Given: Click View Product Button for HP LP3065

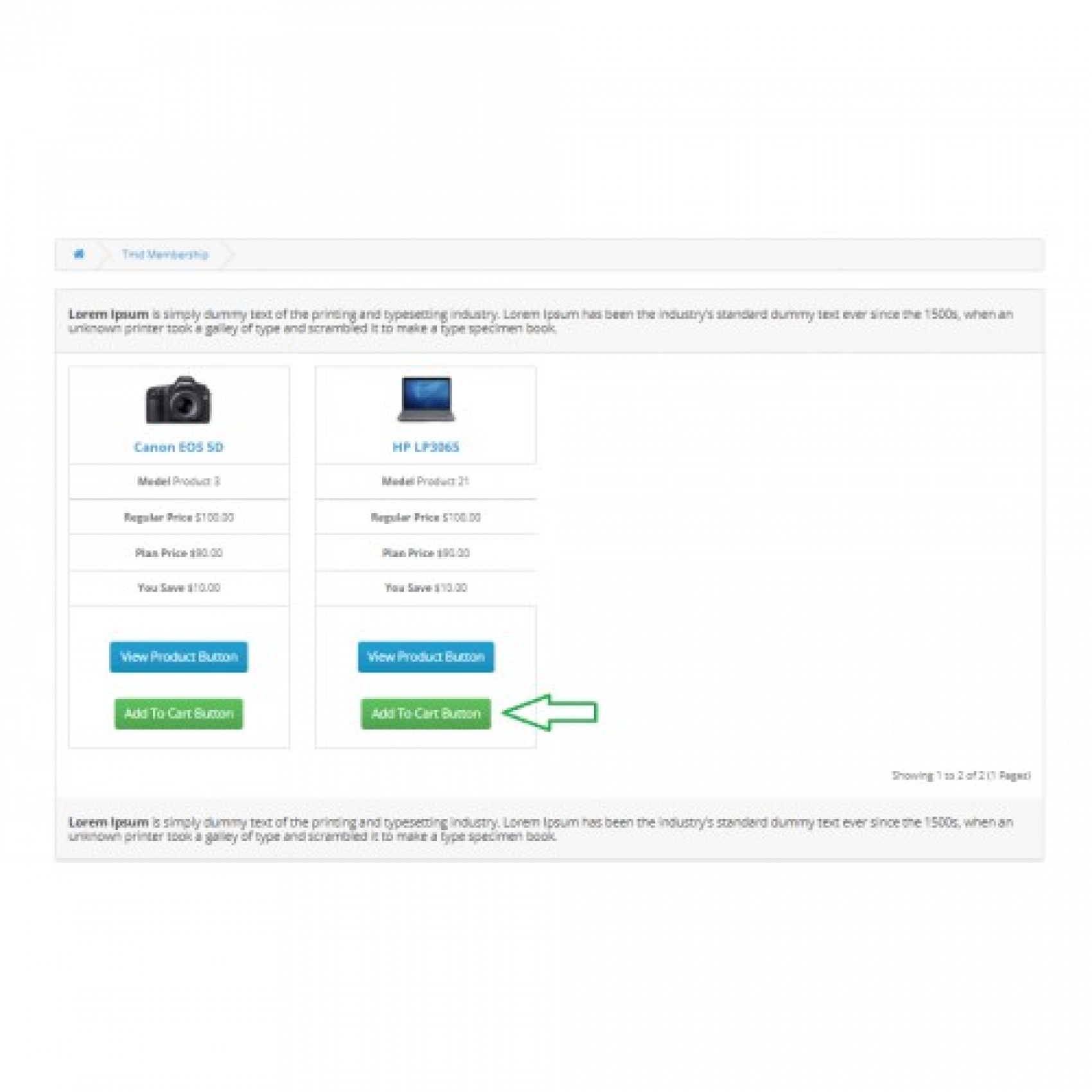Looking at the screenshot, I should click(426, 656).
